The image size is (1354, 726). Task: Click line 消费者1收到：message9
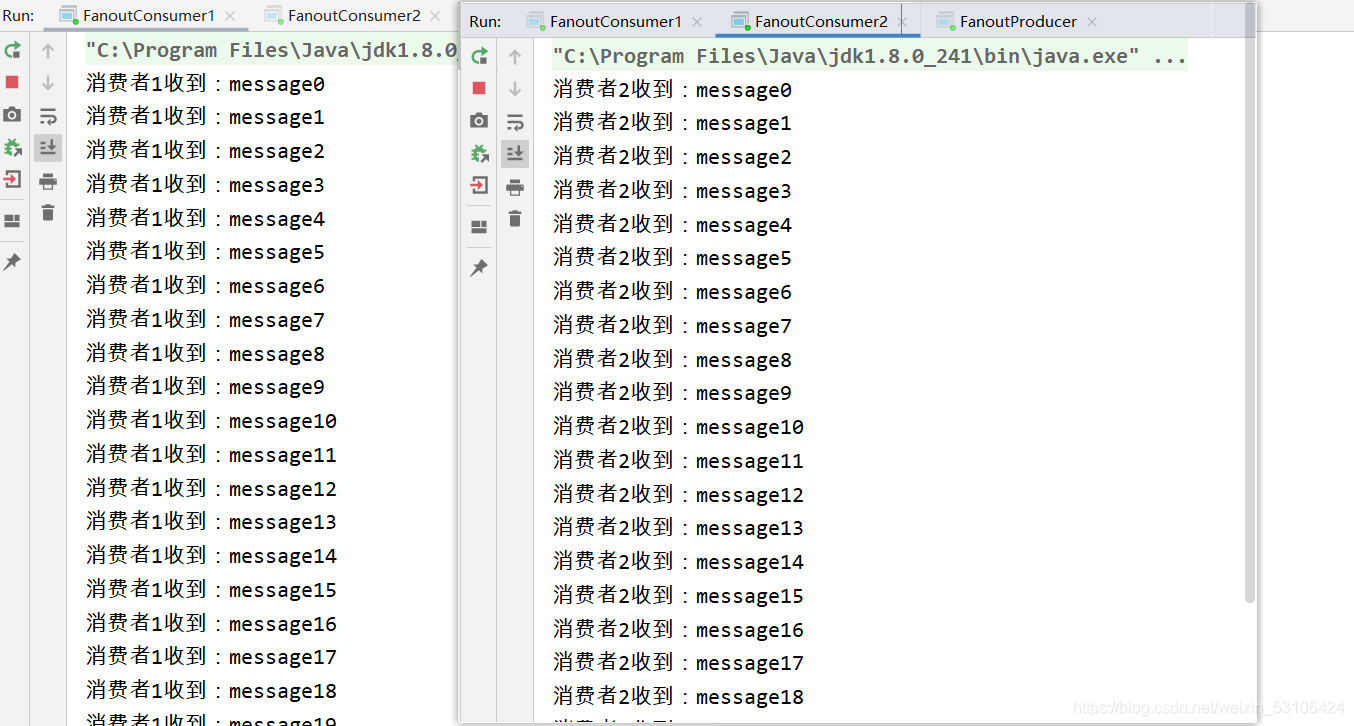click(x=205, y=387)
